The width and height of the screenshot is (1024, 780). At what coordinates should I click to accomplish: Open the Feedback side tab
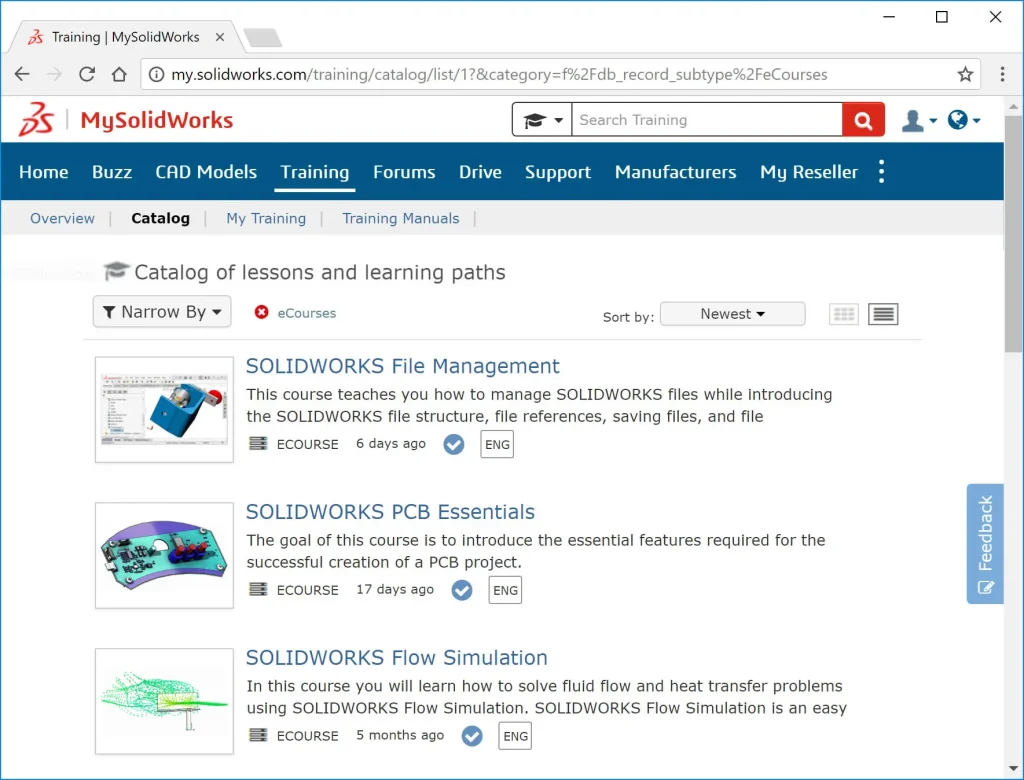[x=985, y=544]
